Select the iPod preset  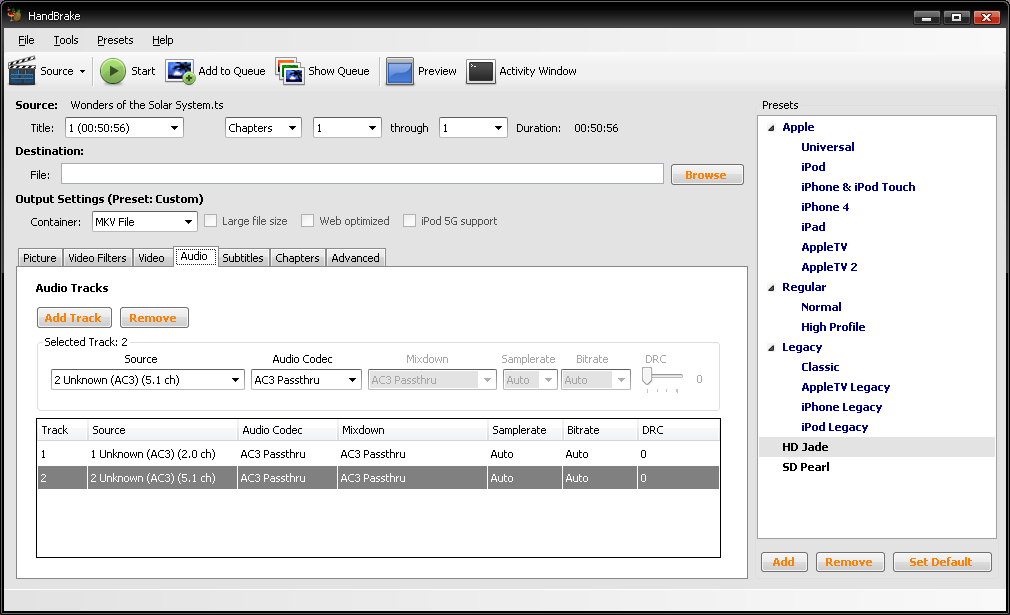point(813,167)
